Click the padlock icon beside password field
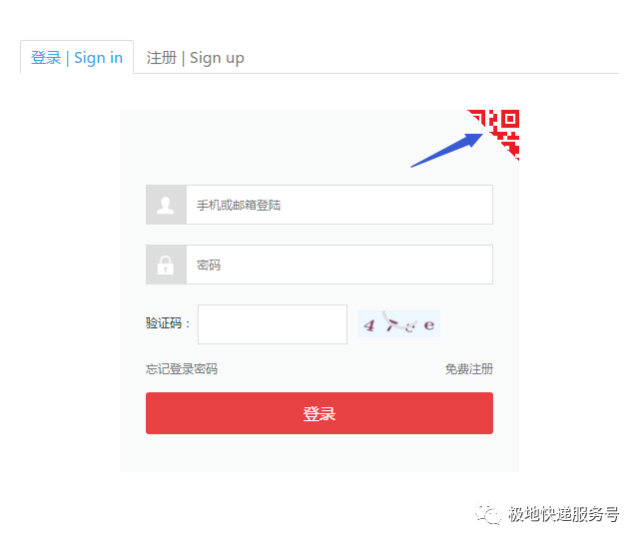This screenshot has height=543, width=640. coord(166,265)
